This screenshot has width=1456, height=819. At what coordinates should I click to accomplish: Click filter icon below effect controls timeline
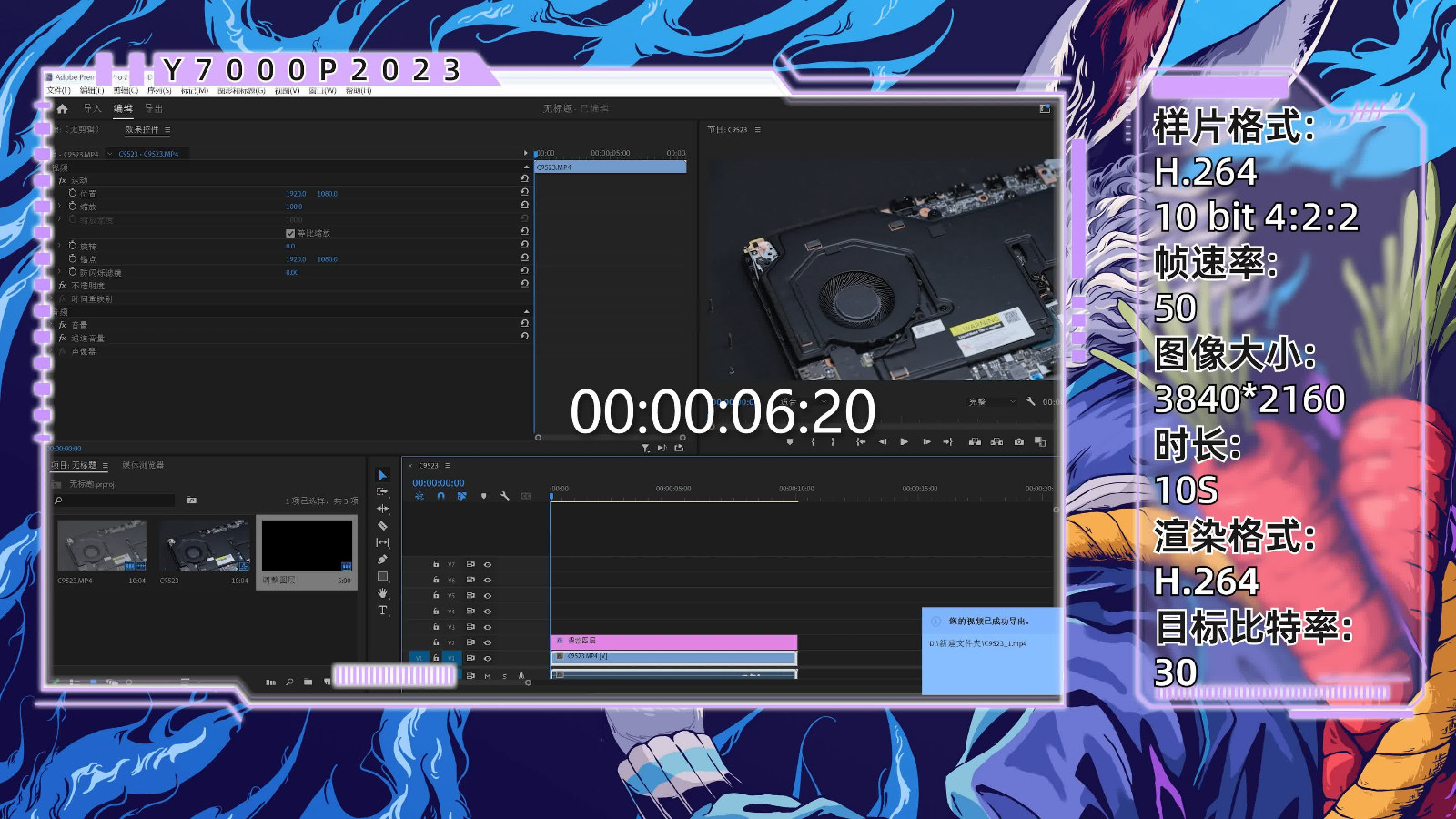pyautogui.click(x=645, y=448)
